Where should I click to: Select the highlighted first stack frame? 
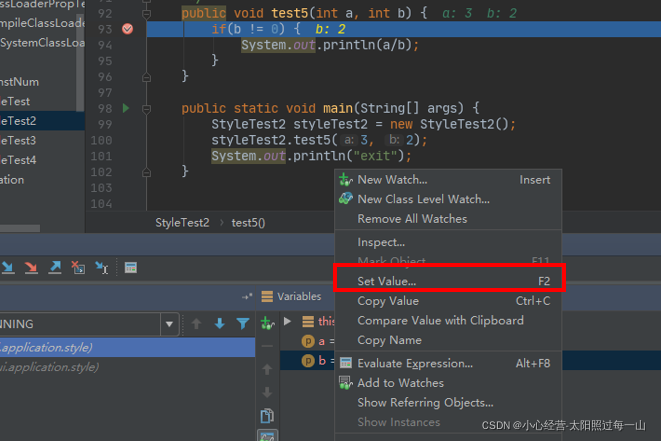(x=127, y=347)
